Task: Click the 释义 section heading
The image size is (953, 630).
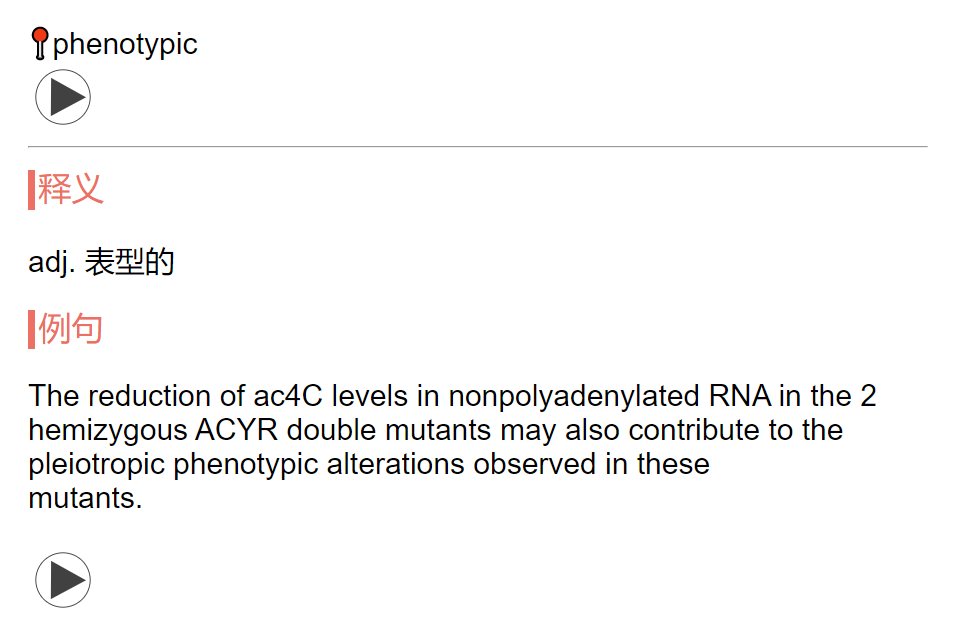Action: (x=71, y=189)
